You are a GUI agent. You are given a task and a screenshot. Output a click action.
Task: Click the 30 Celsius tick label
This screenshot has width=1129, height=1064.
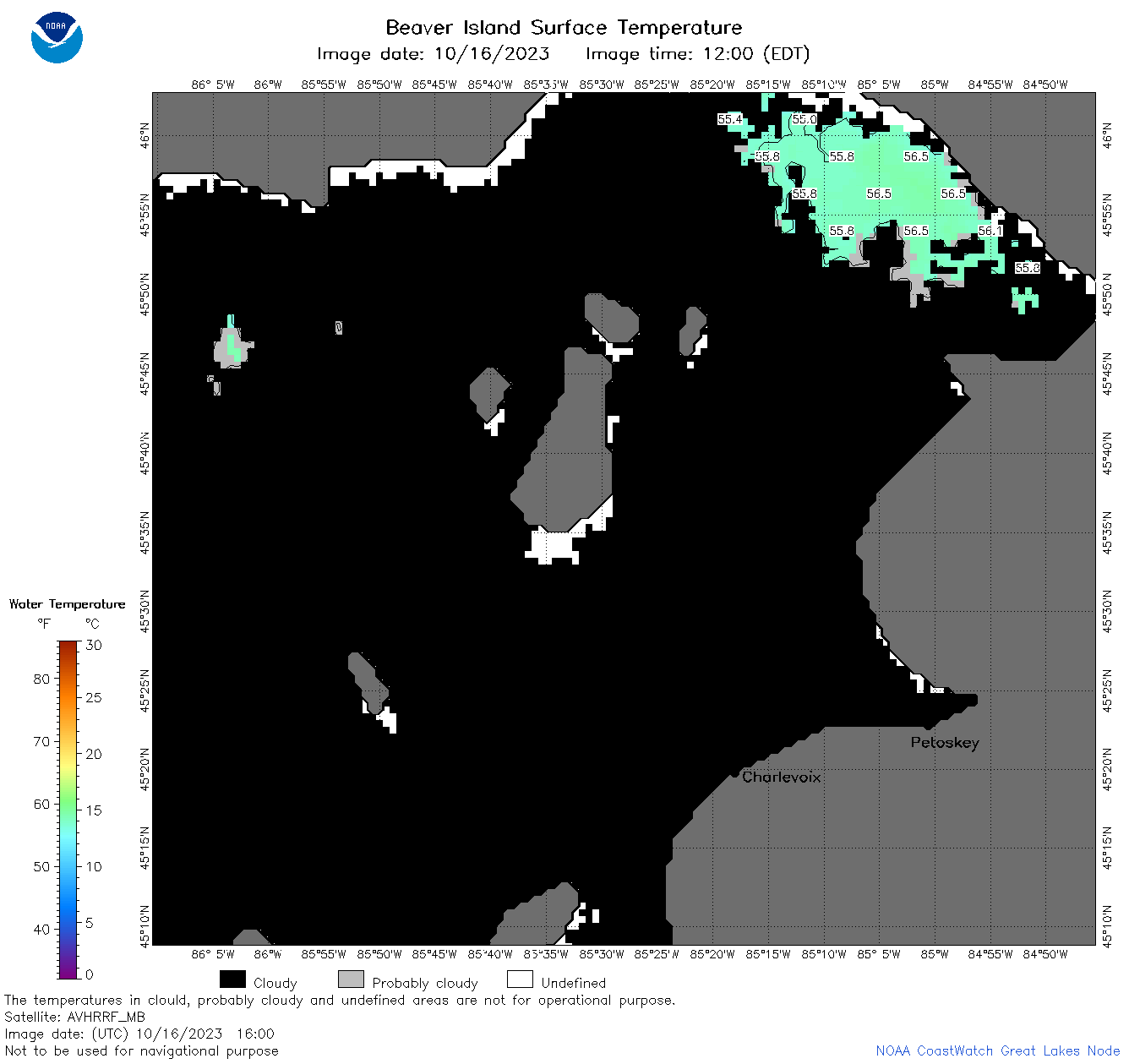(94, 645)
